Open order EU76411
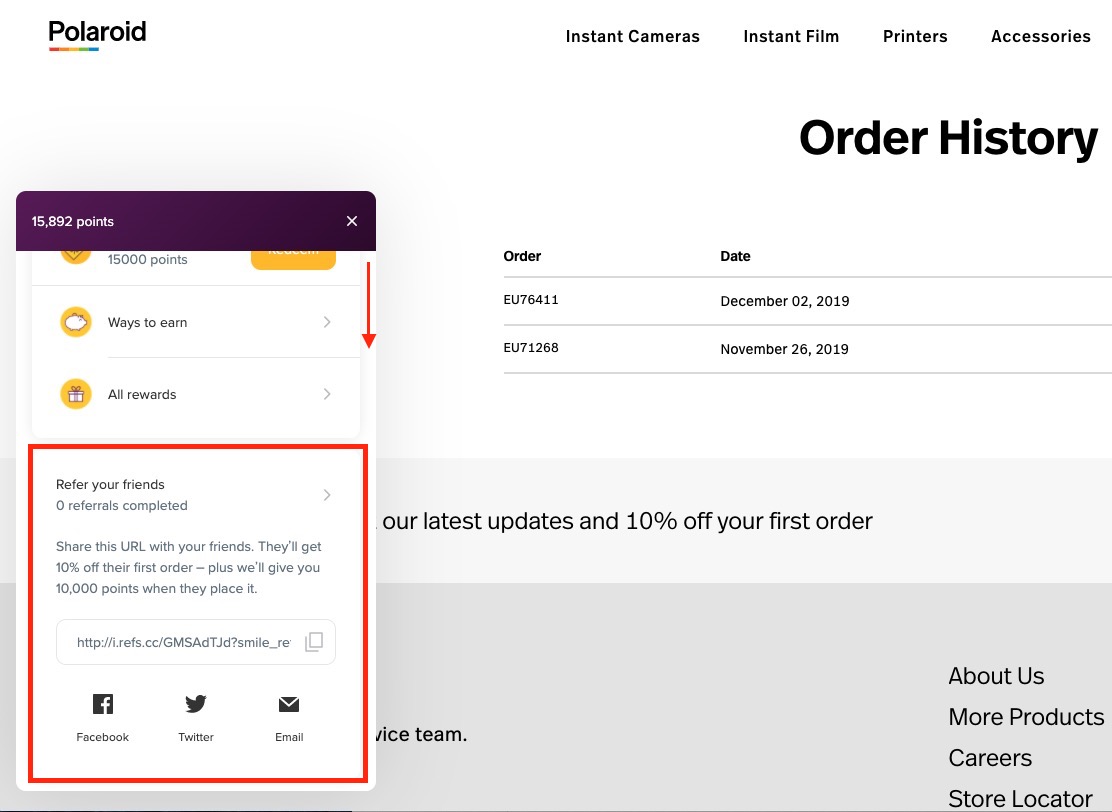 (x=531, y=300)
